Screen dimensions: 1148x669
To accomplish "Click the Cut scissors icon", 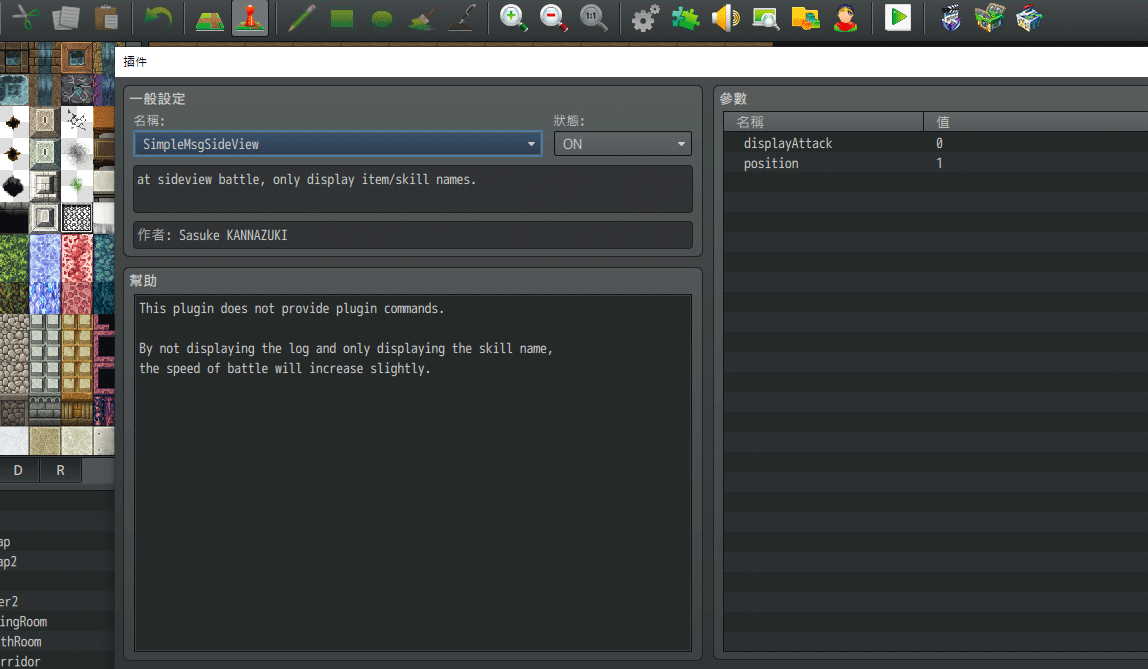I will click(26, 18).
